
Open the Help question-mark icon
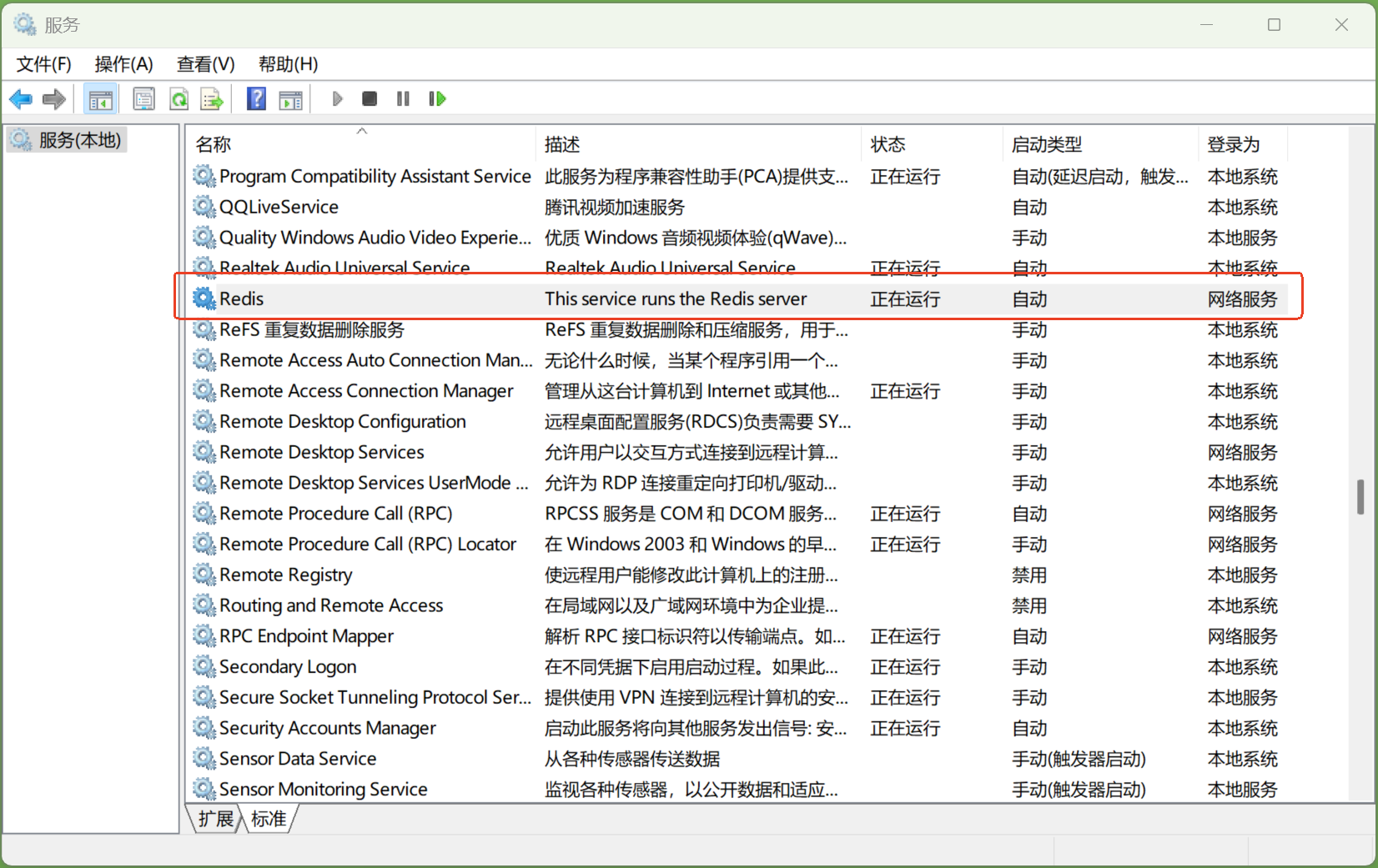point(256,99)
